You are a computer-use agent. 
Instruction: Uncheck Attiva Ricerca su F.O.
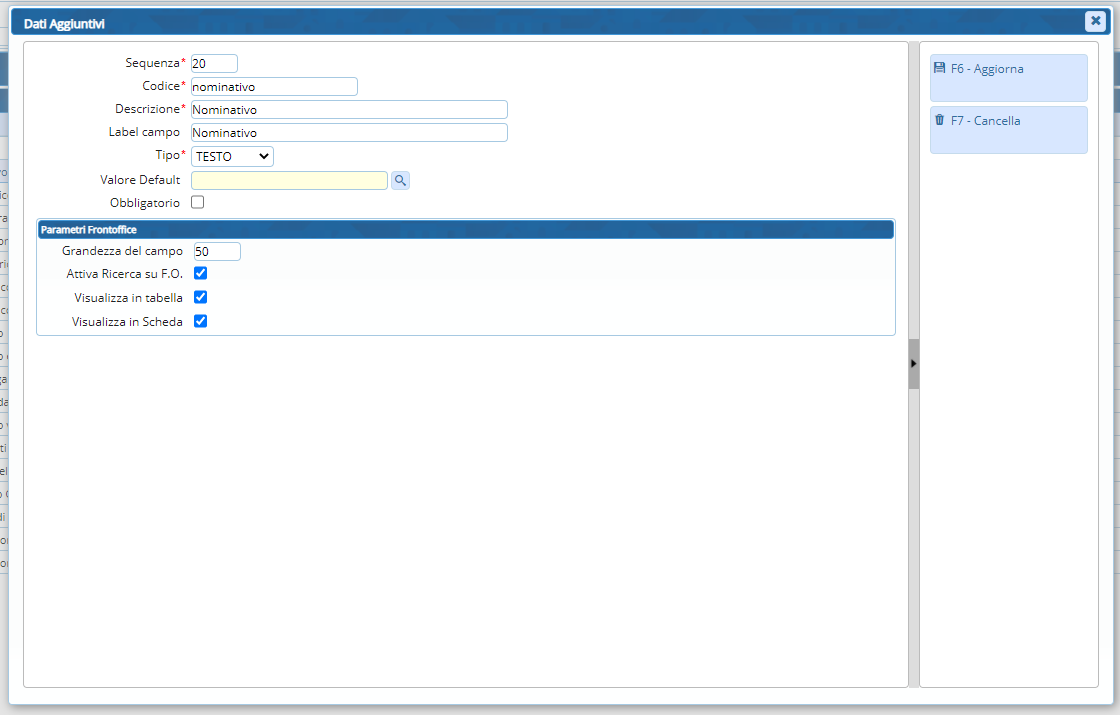[200, 273]
